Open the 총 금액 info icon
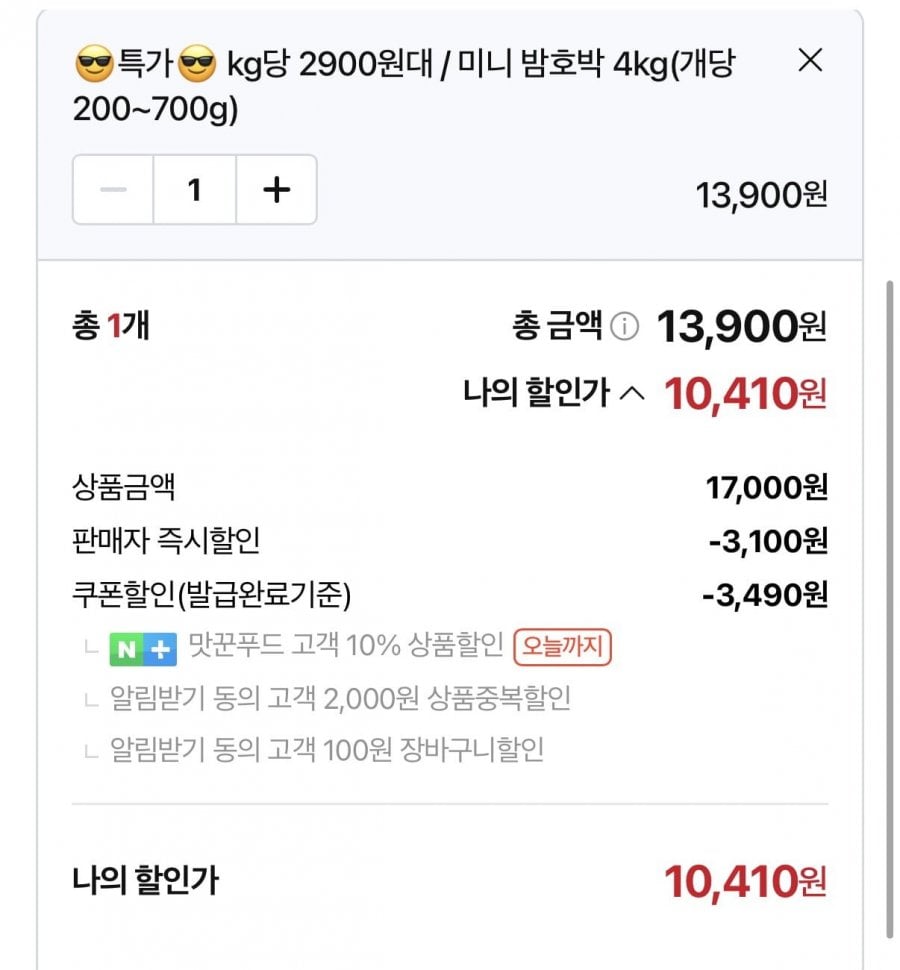900x970 pixels. [624, 326]
